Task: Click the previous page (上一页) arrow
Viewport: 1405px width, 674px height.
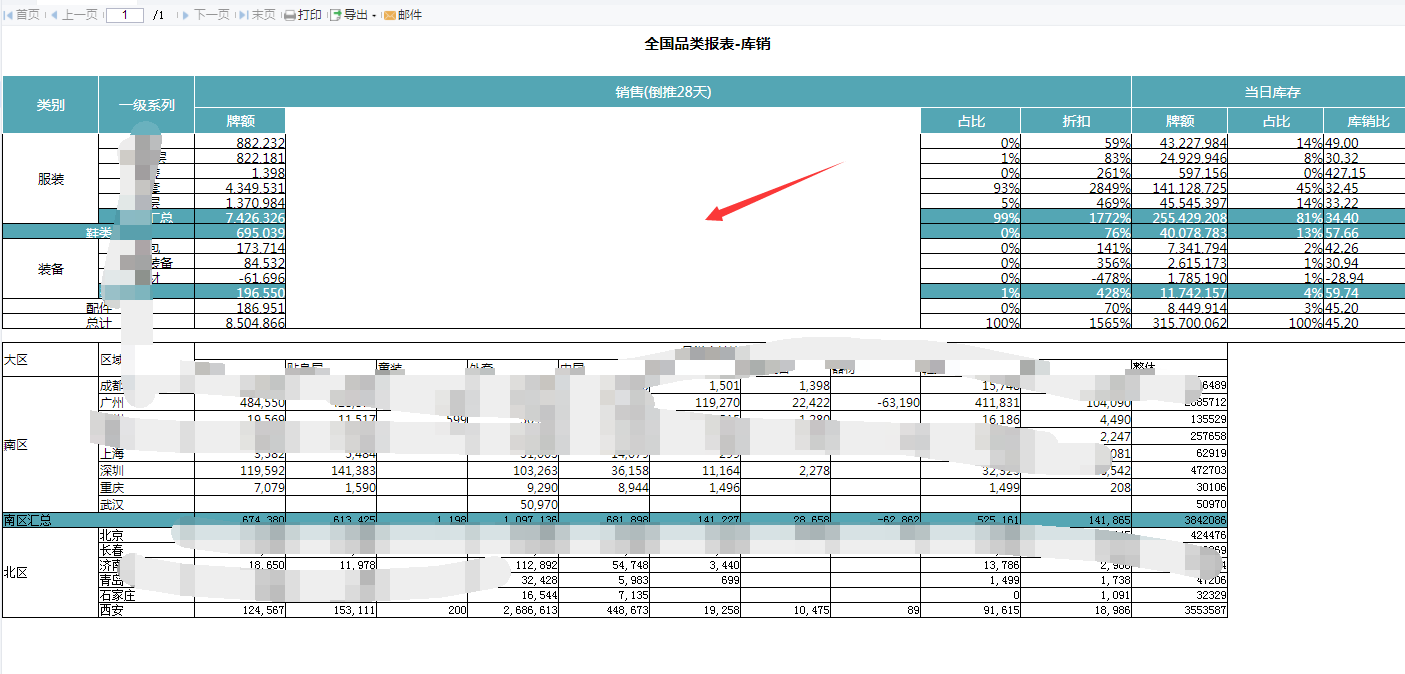Action: [55, 15]
